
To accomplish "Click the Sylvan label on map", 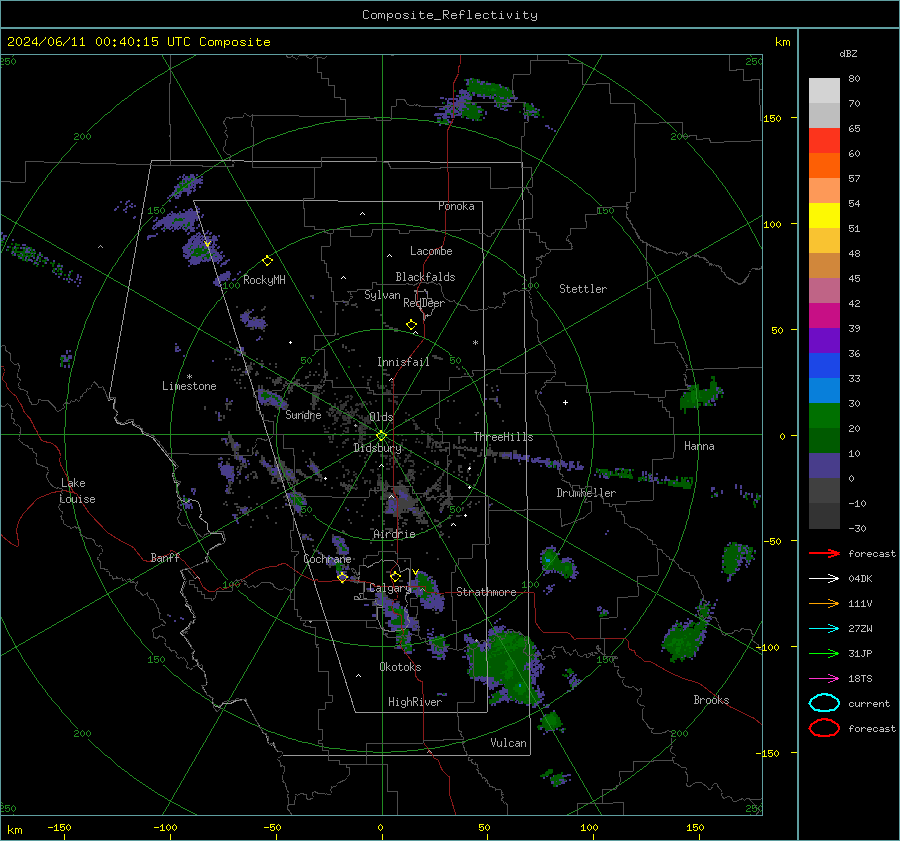I will pos(382,295).
